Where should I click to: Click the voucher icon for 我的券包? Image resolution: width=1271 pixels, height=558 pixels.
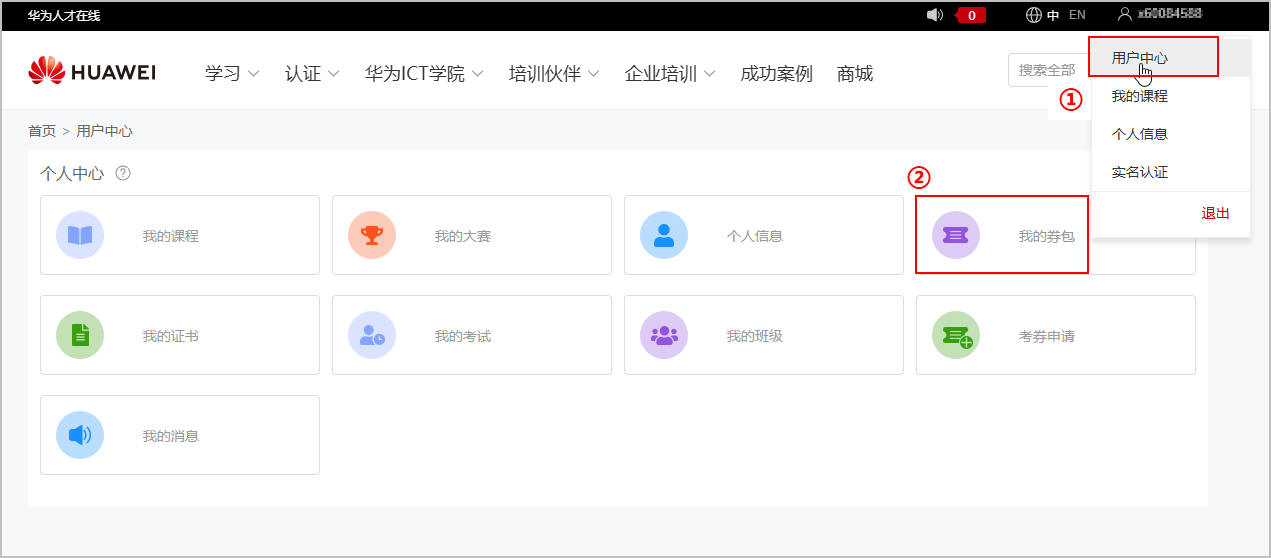(x=956, y=235)
